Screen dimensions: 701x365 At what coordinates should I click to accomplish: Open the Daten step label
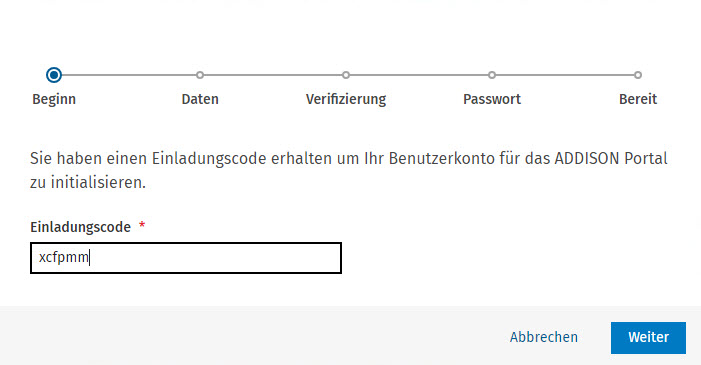(200, 99)
